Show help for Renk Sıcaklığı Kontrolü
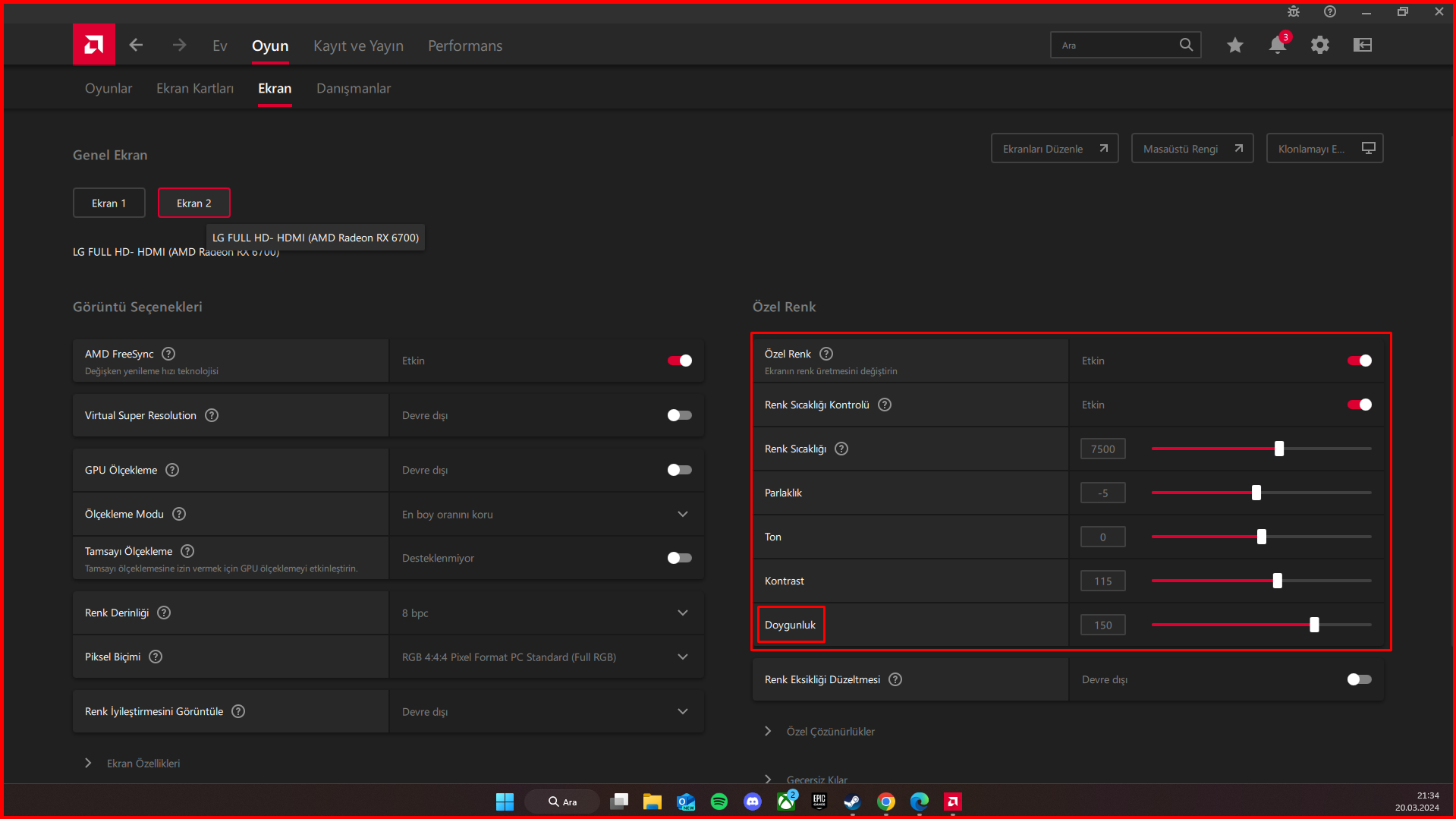The image size is (1456, 819). coord(885,405)
